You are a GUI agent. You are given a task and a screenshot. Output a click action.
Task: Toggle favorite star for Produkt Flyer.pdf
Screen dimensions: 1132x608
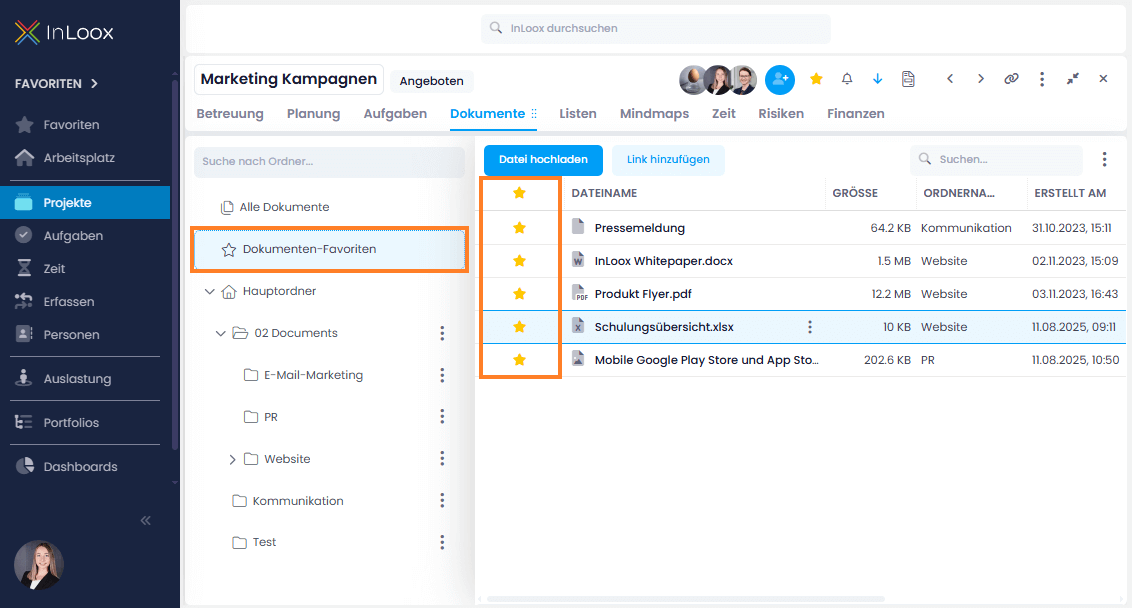pos(519,293)
